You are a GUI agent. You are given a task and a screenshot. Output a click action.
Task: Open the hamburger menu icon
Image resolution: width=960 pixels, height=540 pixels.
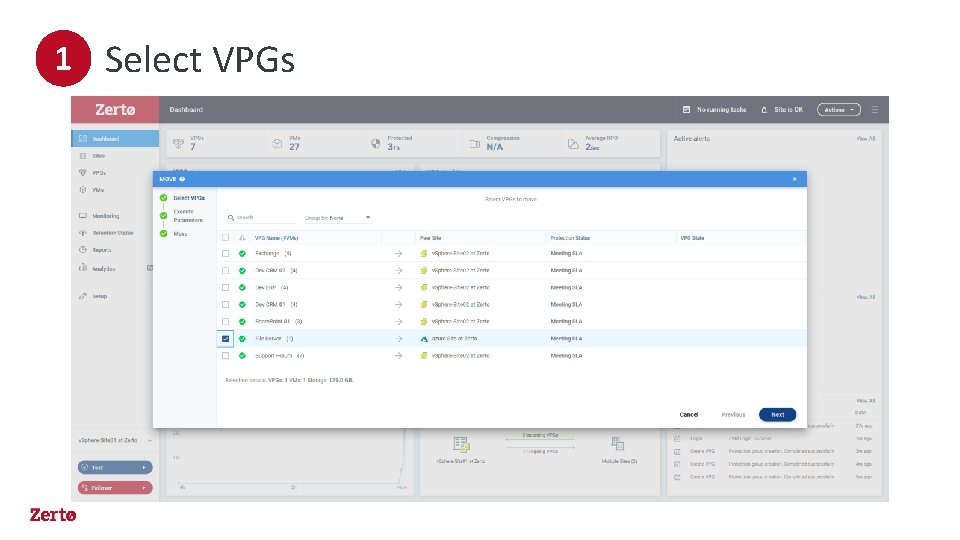click(x=875, y=110)
